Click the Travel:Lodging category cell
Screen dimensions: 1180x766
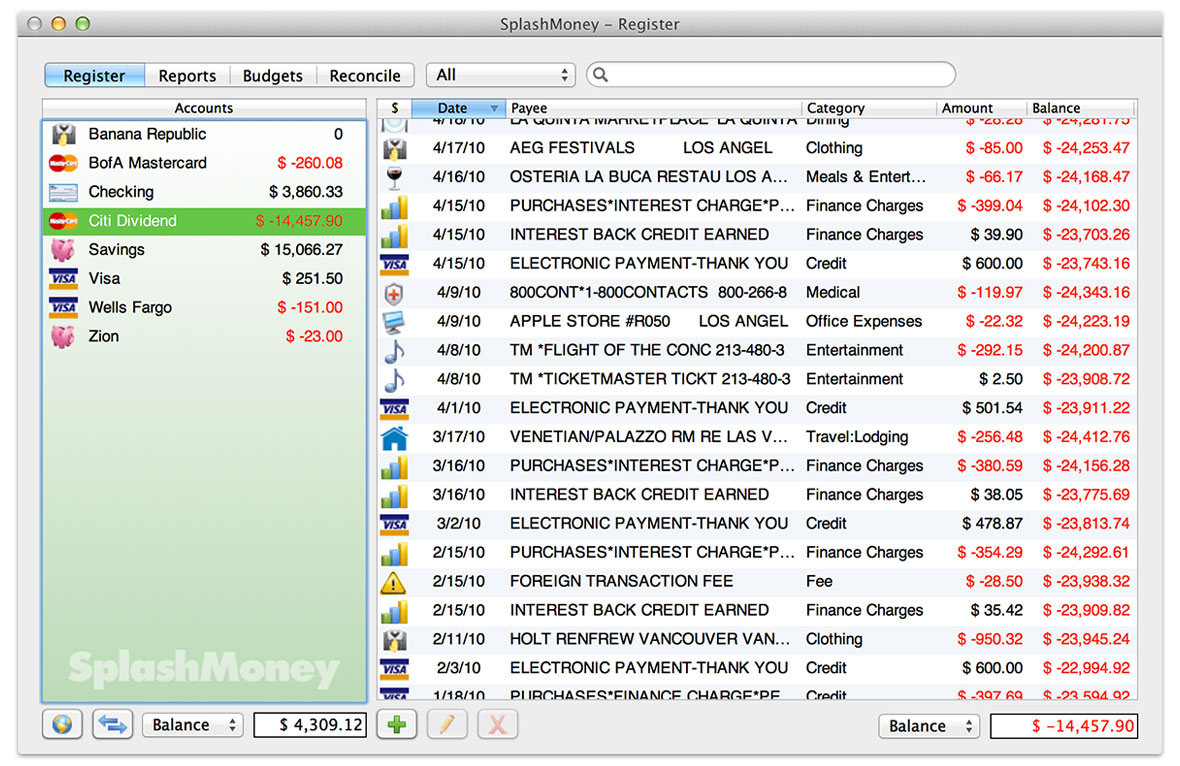tap(857, 437)
